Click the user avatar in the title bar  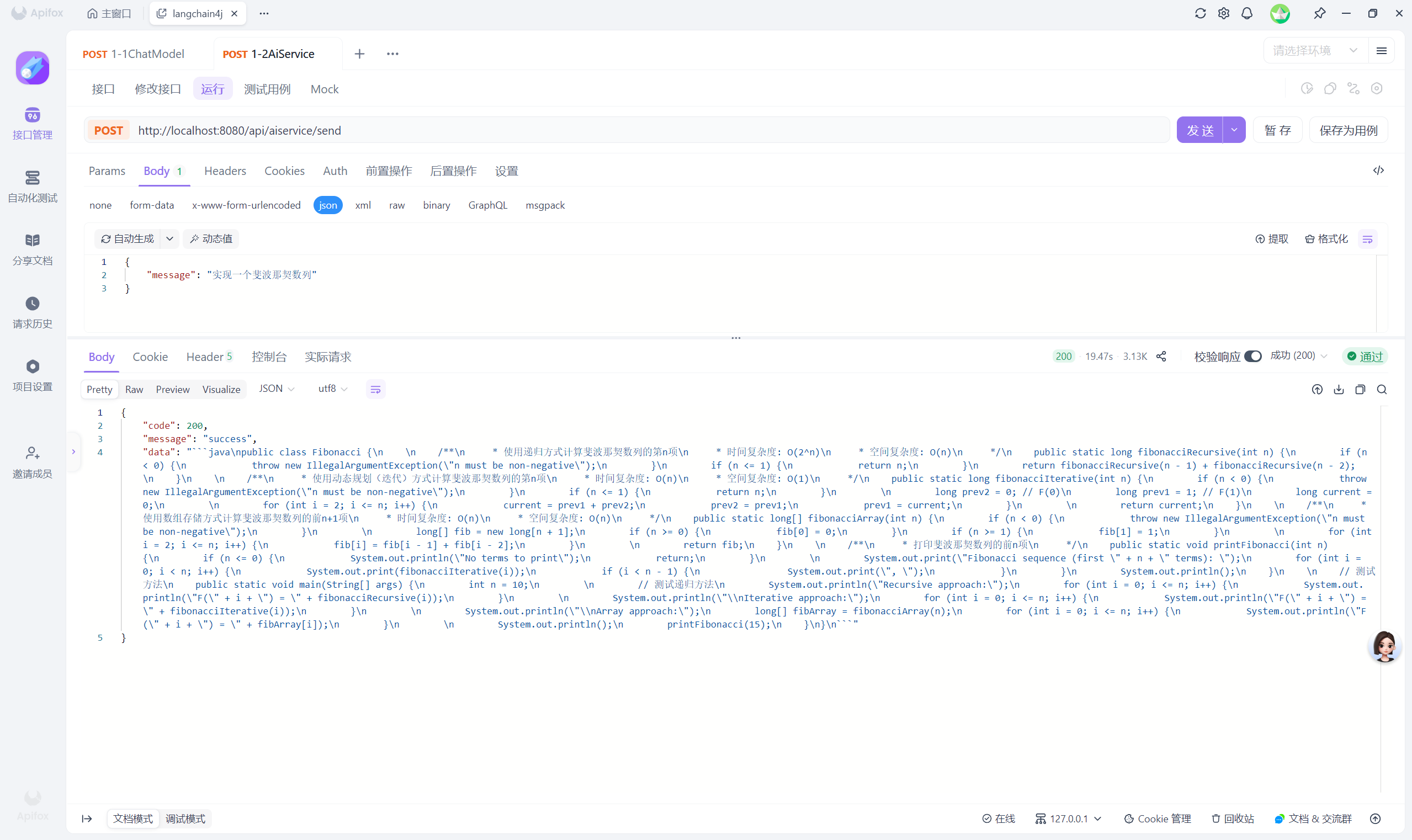(x=1280, y=13)
